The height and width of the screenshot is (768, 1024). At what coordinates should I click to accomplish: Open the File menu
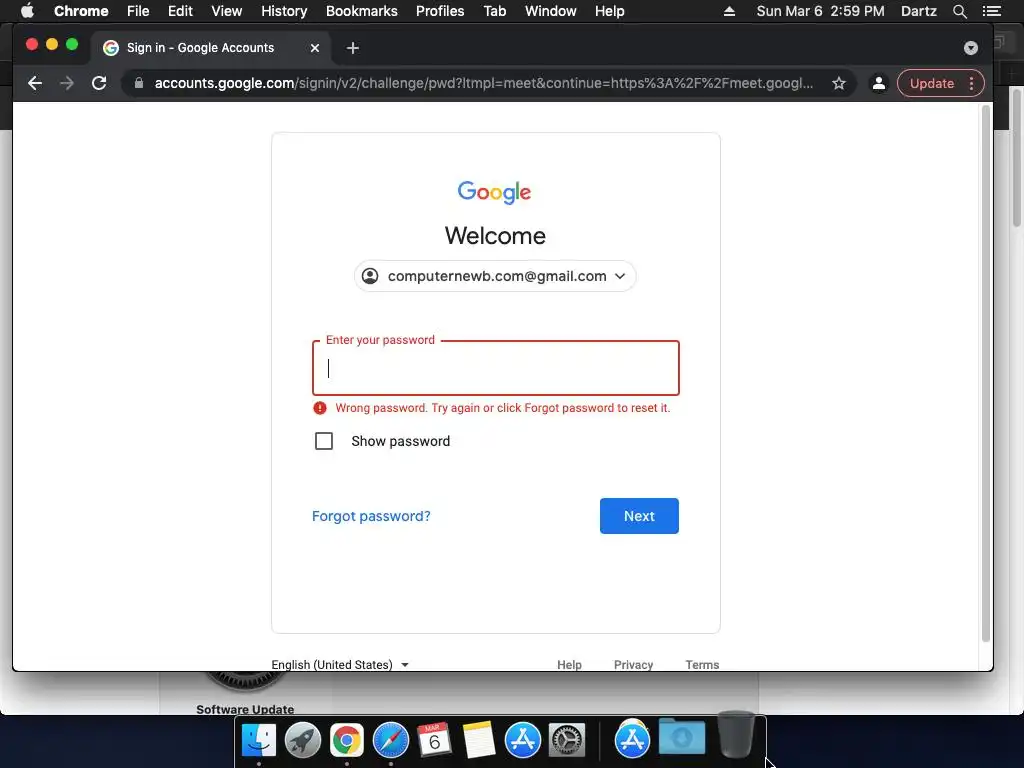(x=138, y=11)
